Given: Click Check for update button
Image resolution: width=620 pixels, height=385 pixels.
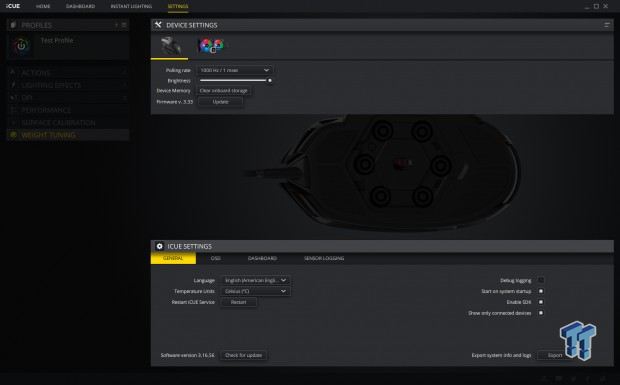Looking at the screenshot, I should click(x=244, y=355).
